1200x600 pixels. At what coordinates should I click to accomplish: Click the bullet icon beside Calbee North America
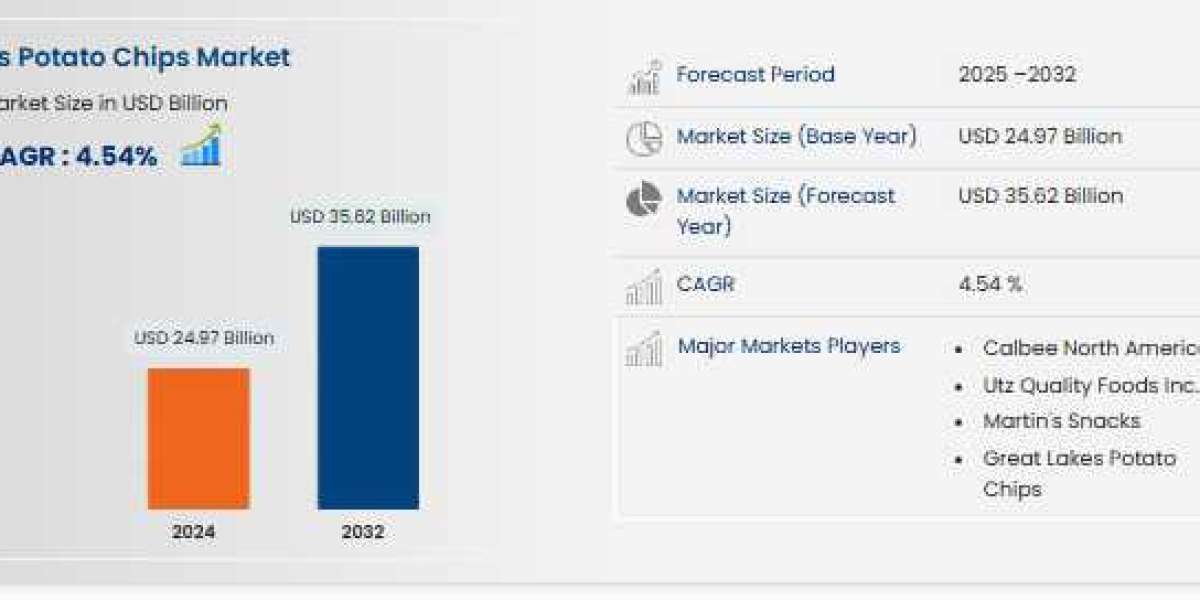coord(959,348)
